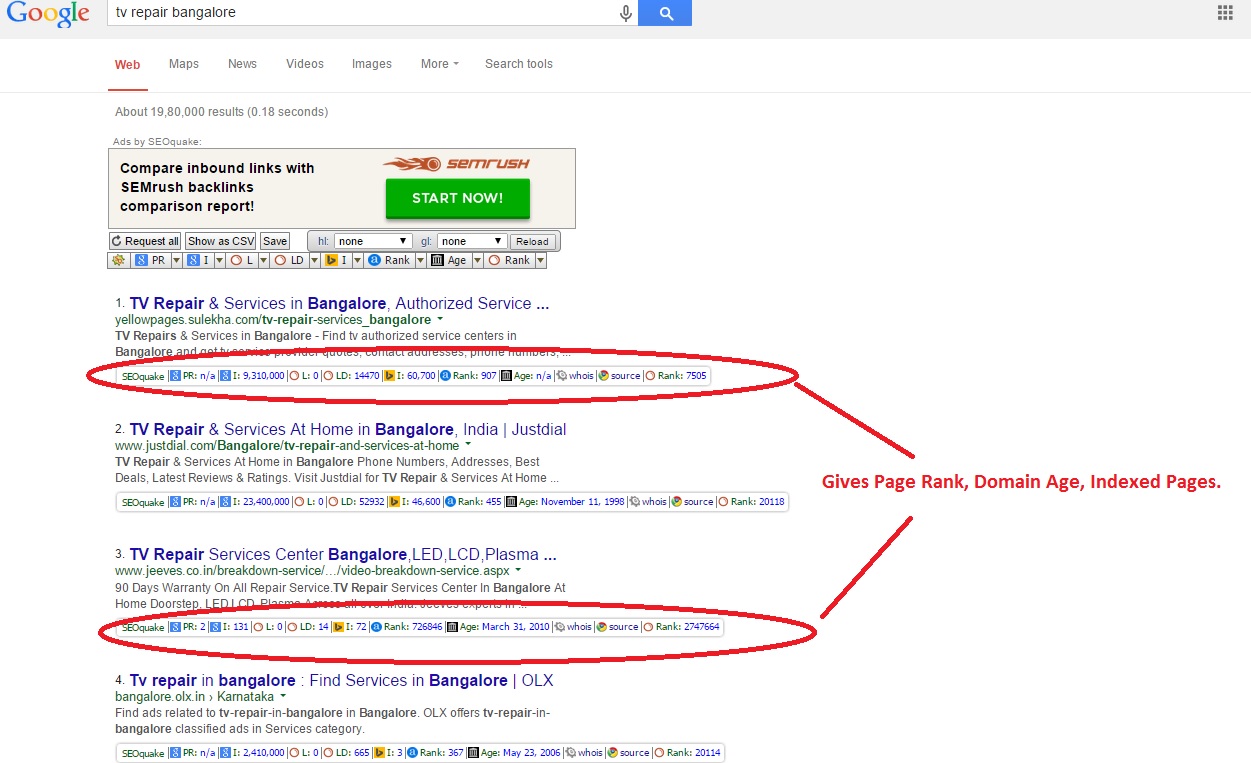1251x763 pixels.
Task: Open the Justdial TV Repair result title
Action: click(348, 429)
